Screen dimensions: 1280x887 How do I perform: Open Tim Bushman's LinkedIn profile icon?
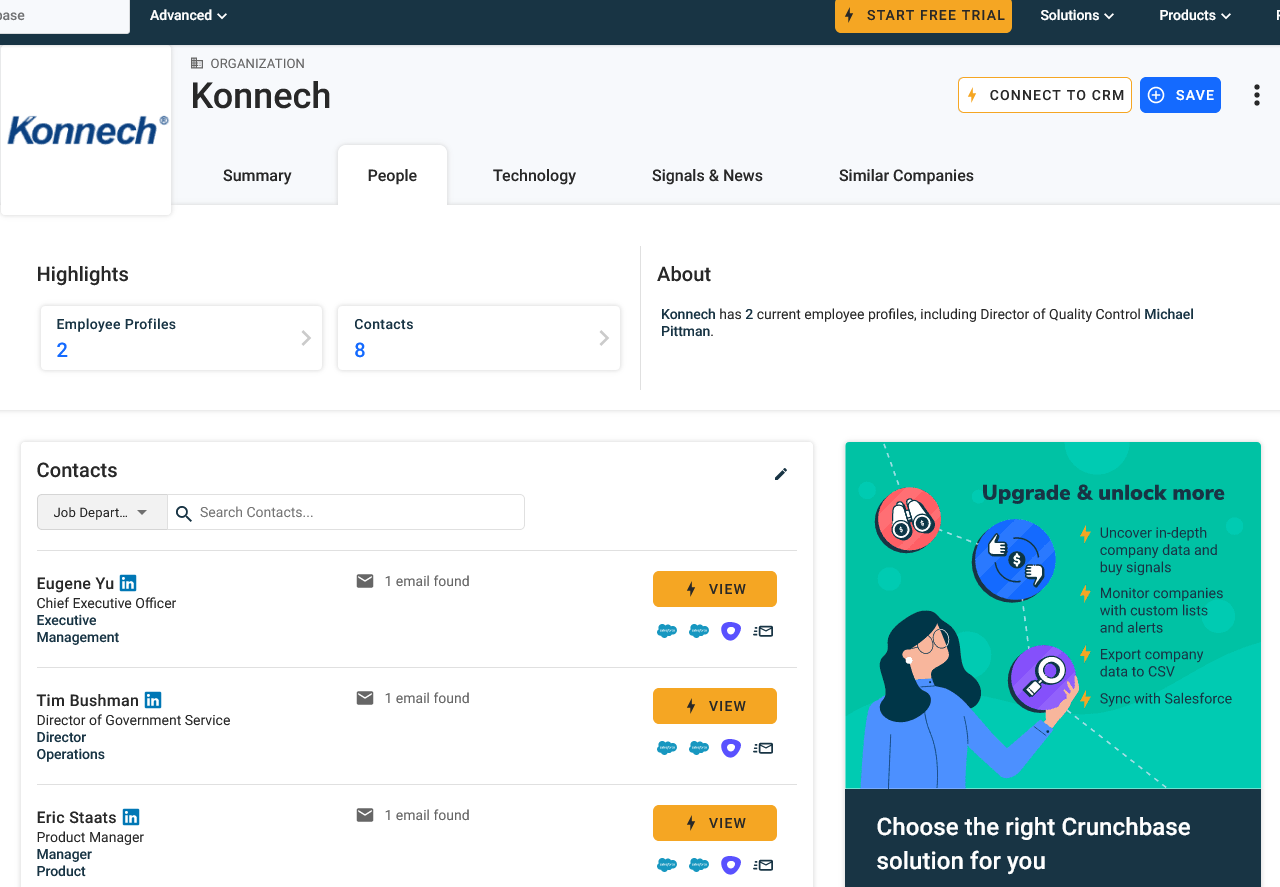153,700
